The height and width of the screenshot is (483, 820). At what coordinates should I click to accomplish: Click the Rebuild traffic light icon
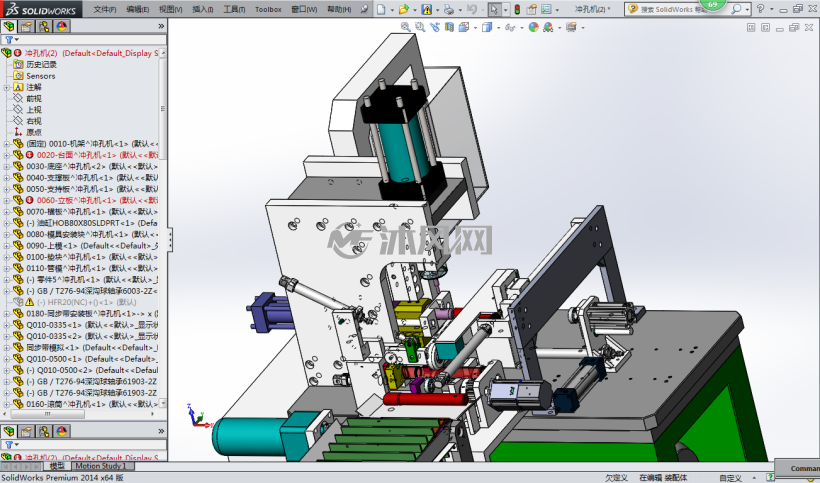click(x=517, y=9)
